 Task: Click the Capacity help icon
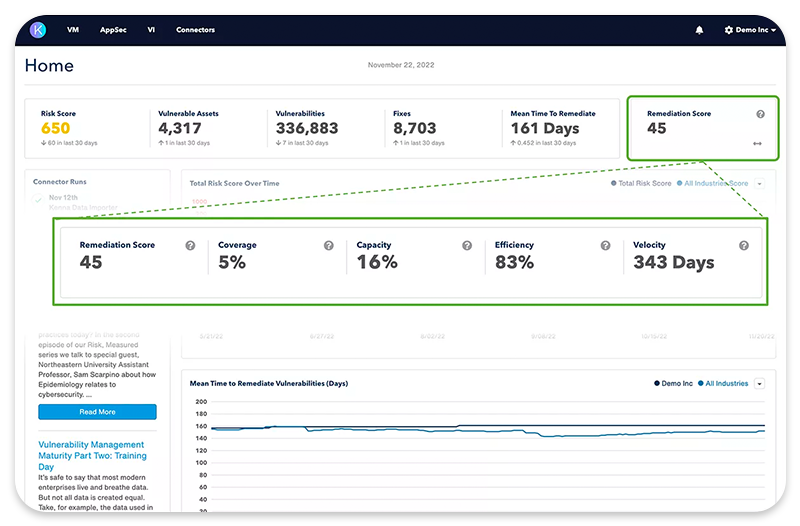point(467,245)
